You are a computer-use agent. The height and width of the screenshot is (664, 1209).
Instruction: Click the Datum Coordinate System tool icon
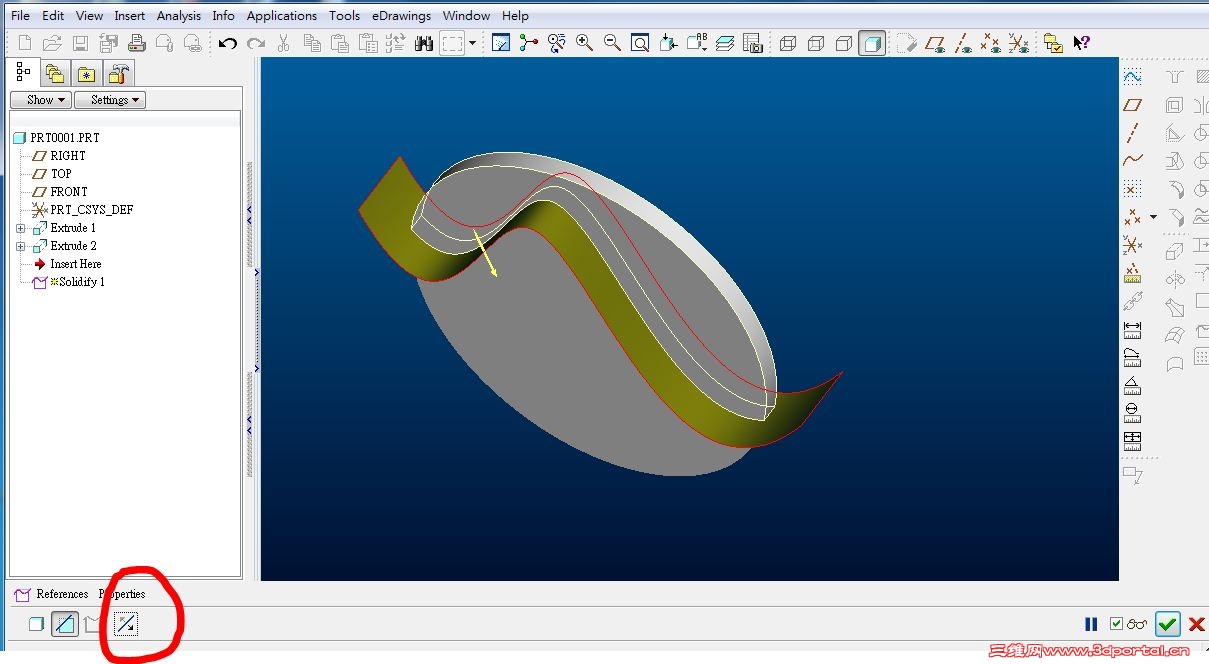pyautogui.click(x=1132, y=244)
